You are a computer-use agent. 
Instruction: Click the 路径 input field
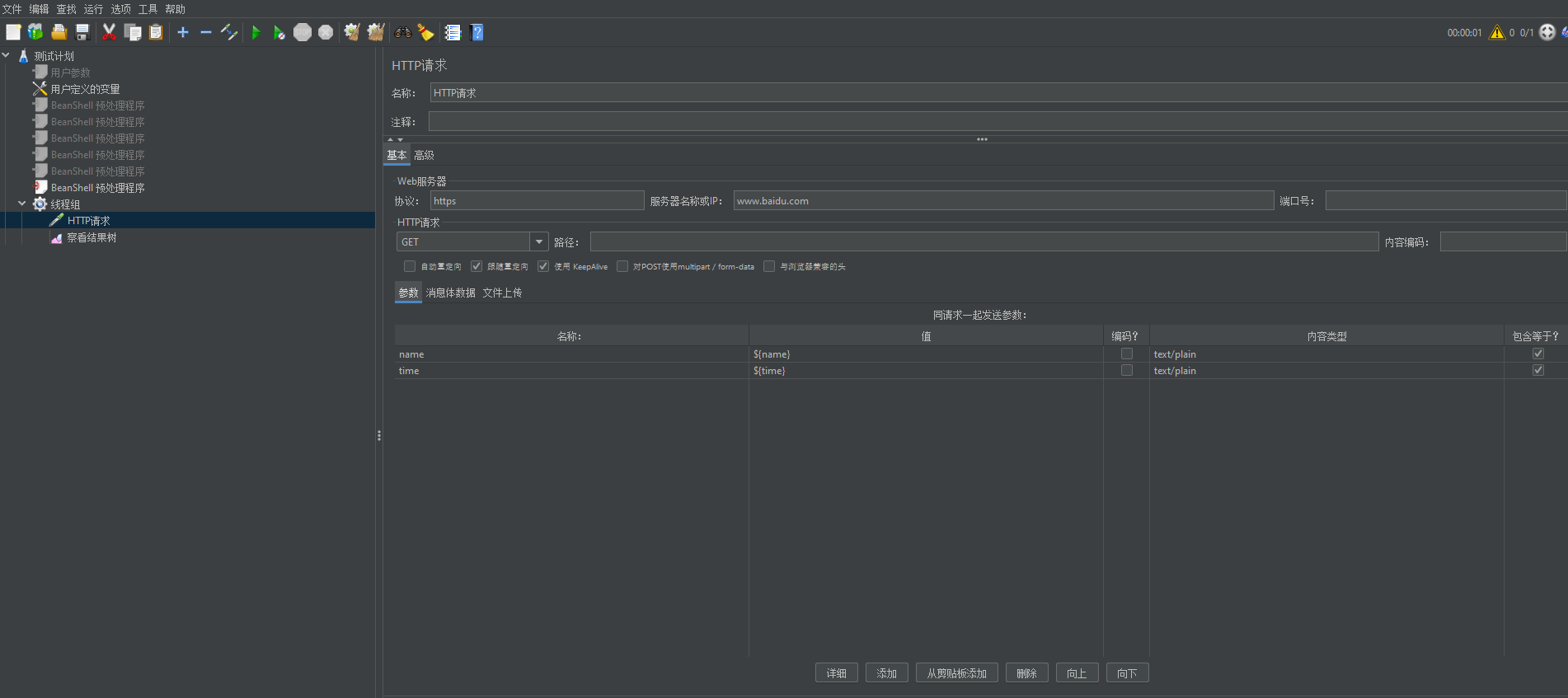984,241
